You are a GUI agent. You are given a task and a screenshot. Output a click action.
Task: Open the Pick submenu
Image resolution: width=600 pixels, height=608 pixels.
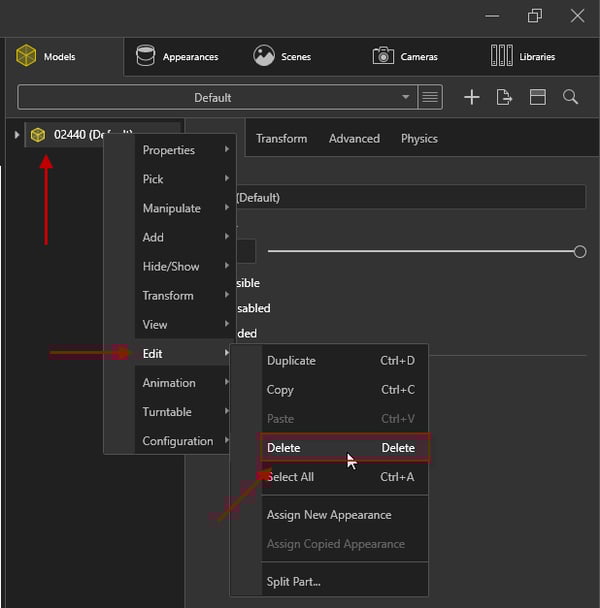tap(185, 179)
